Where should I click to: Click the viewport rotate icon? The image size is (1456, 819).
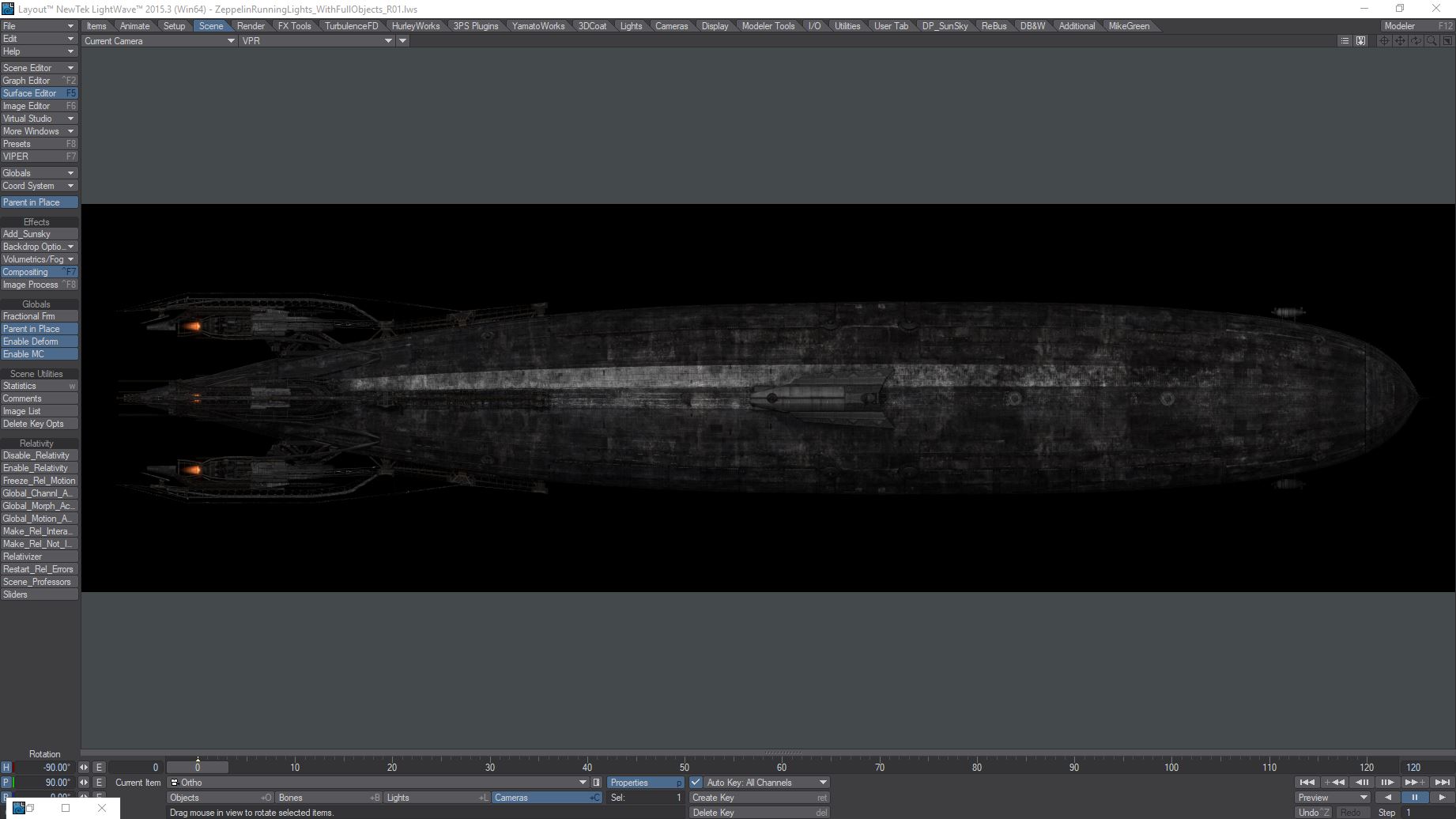(x=1416, y=41)
